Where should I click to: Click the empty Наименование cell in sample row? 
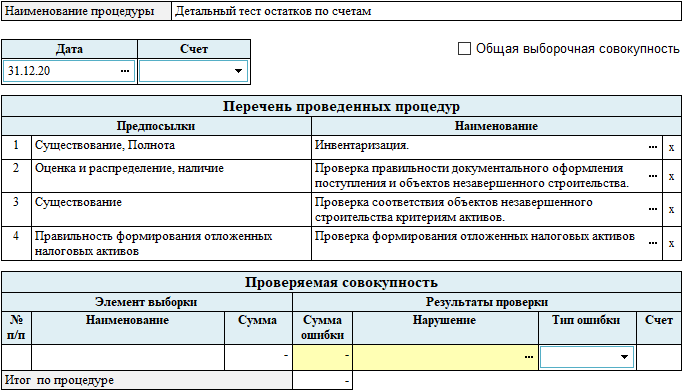[x=128, y=357]
